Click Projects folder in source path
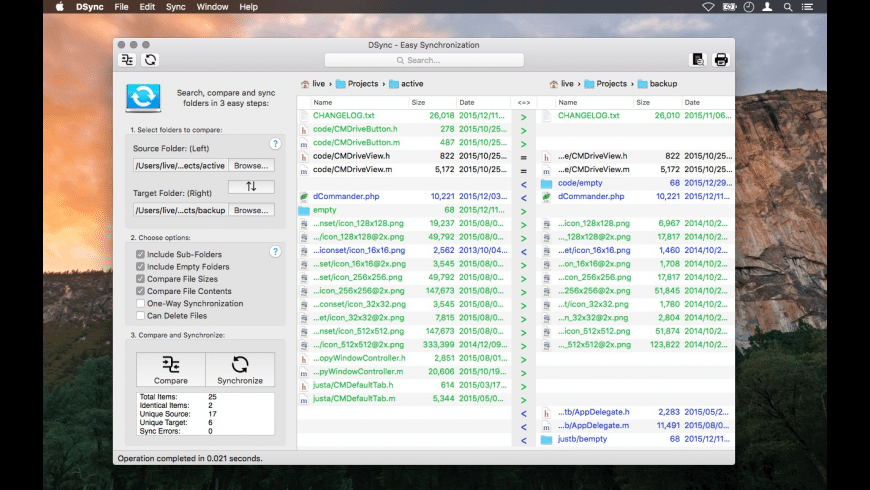870x490 pixels. tap(357, 84)
